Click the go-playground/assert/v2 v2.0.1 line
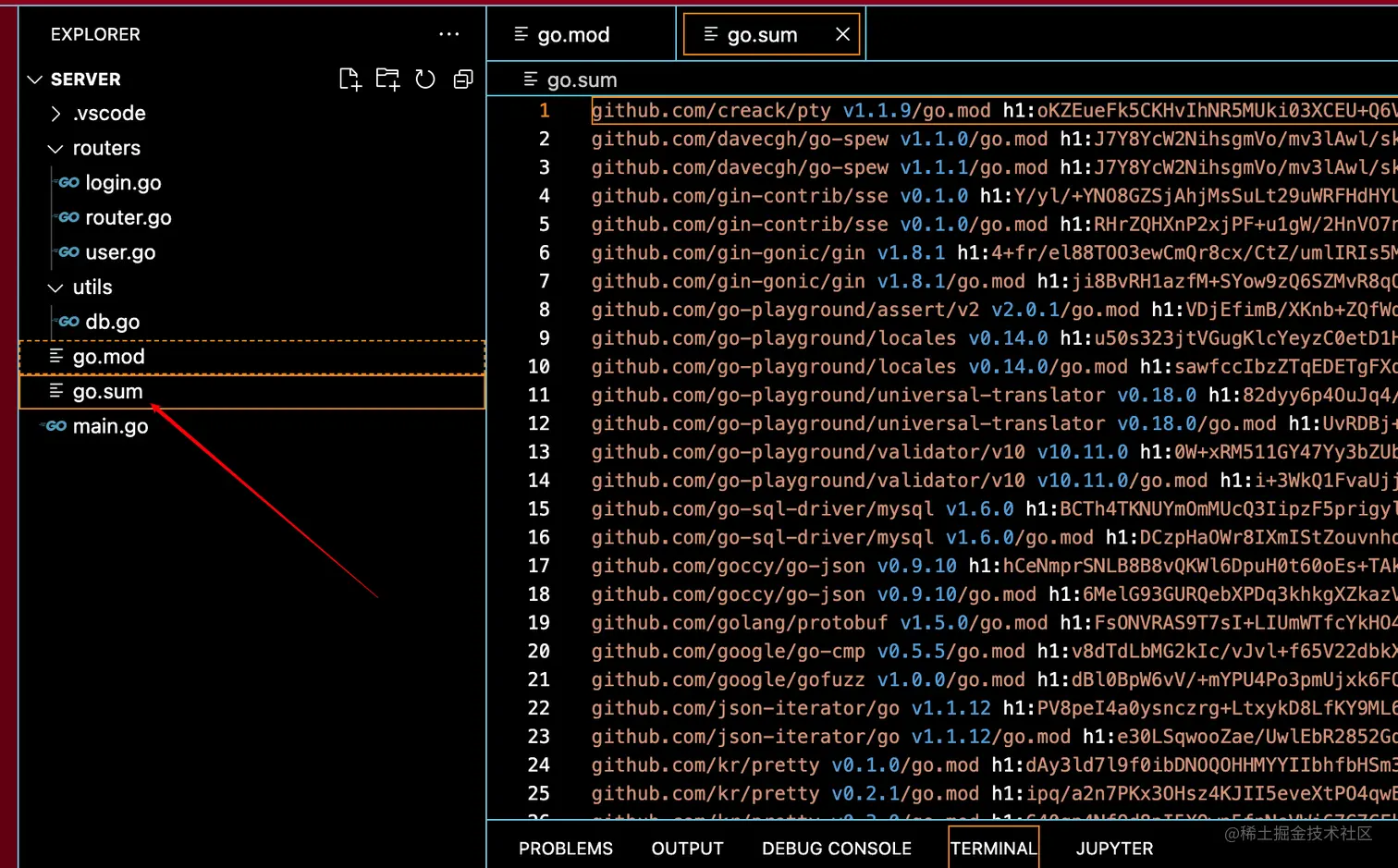The height and width of the screenshot is (868, 1398). [x=994, y=310]
